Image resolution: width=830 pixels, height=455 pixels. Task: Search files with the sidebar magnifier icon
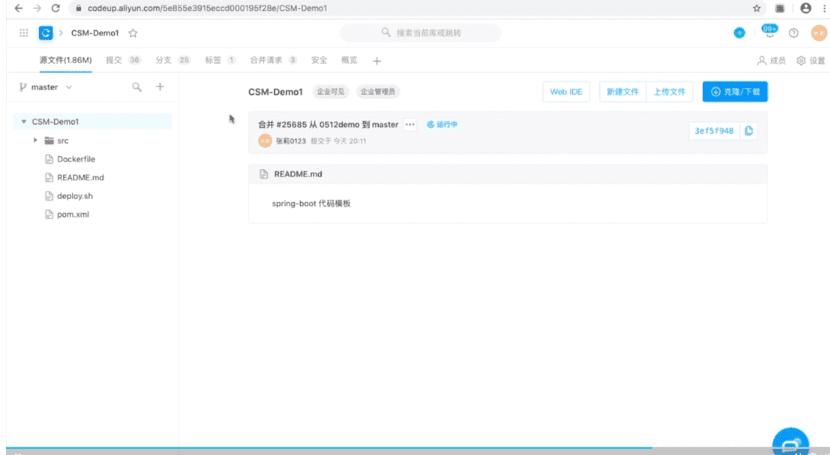coord(137,87)
